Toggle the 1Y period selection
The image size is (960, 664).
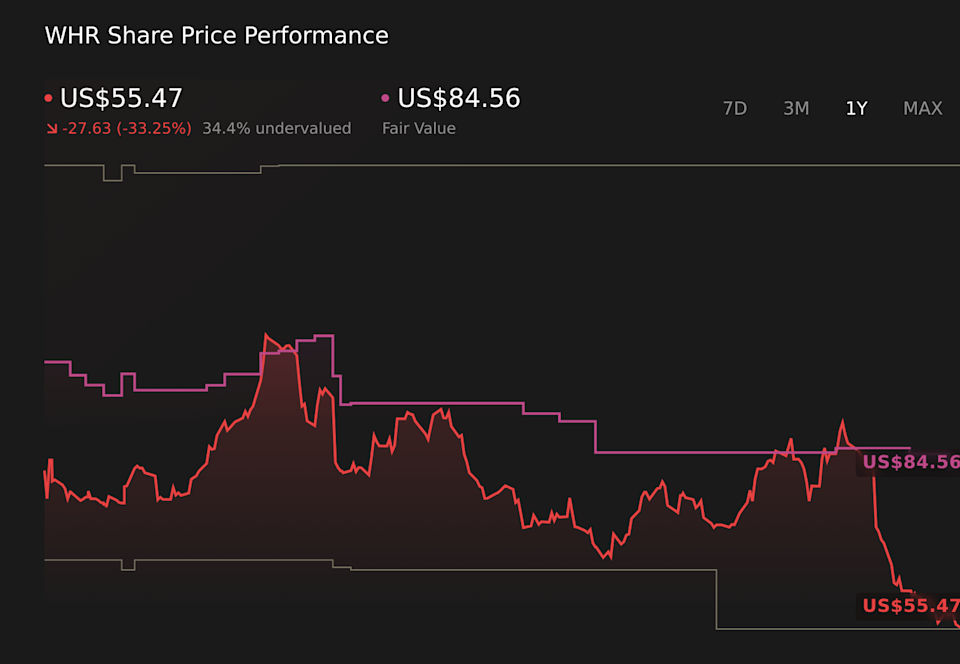point(856,108)
